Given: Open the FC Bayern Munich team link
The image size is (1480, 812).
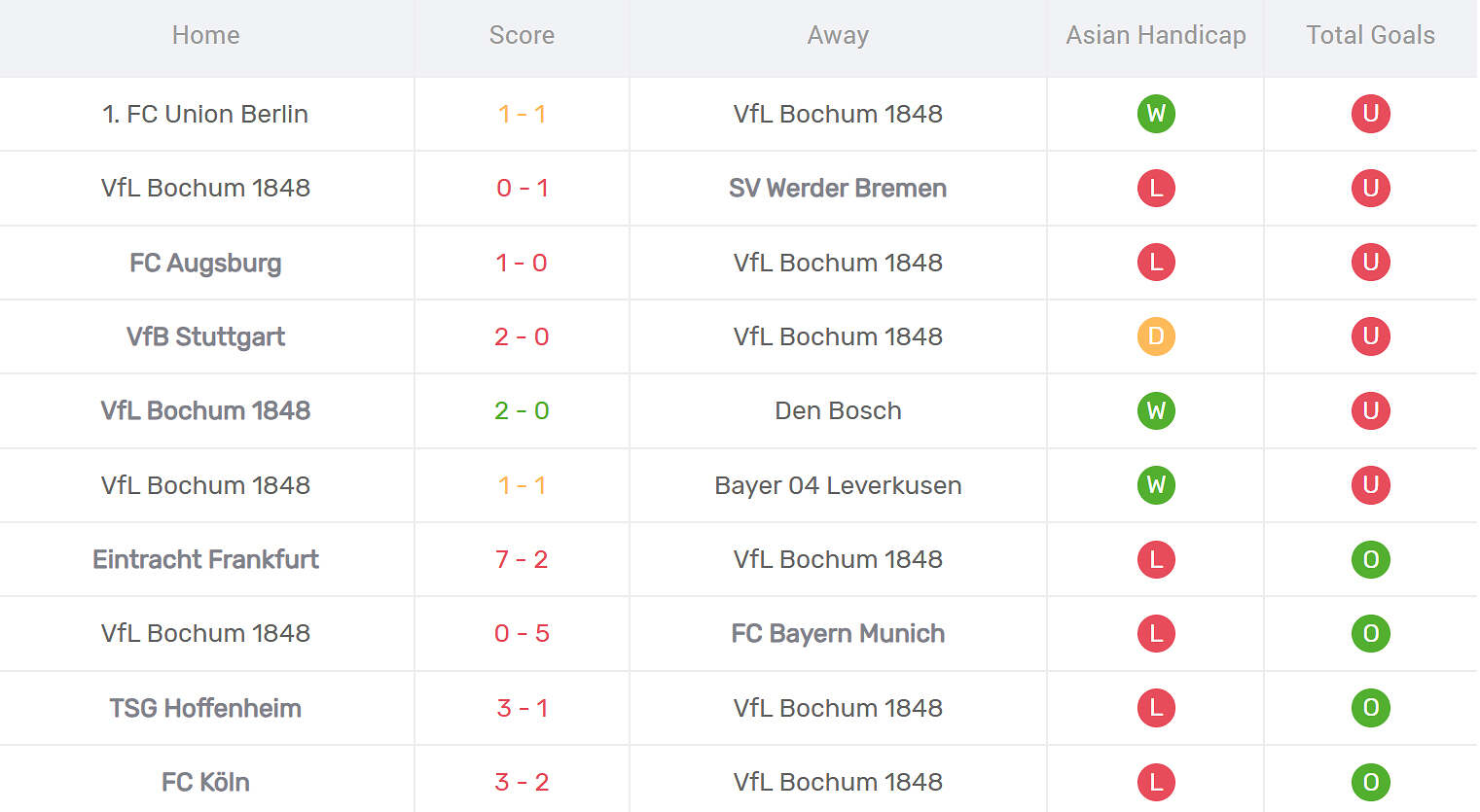Looking at the screenshot, I should (838, 633).
